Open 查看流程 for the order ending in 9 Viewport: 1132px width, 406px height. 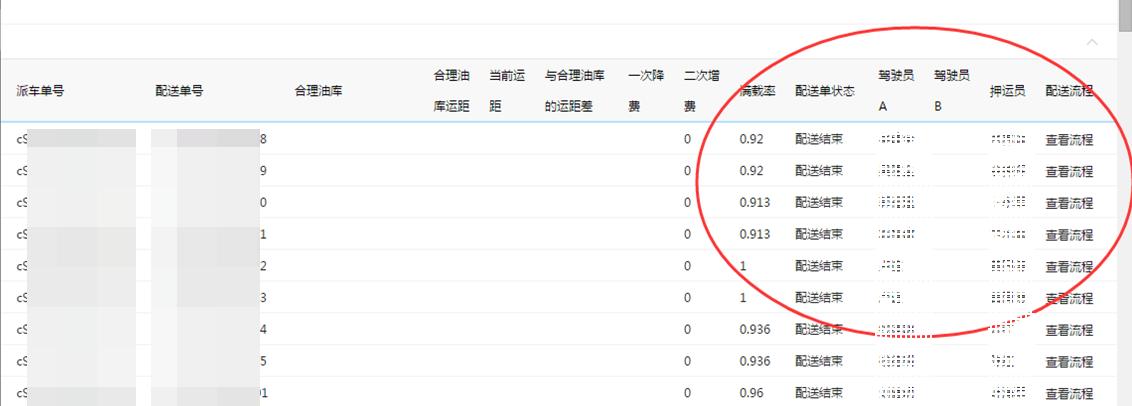pos(1069,171)
